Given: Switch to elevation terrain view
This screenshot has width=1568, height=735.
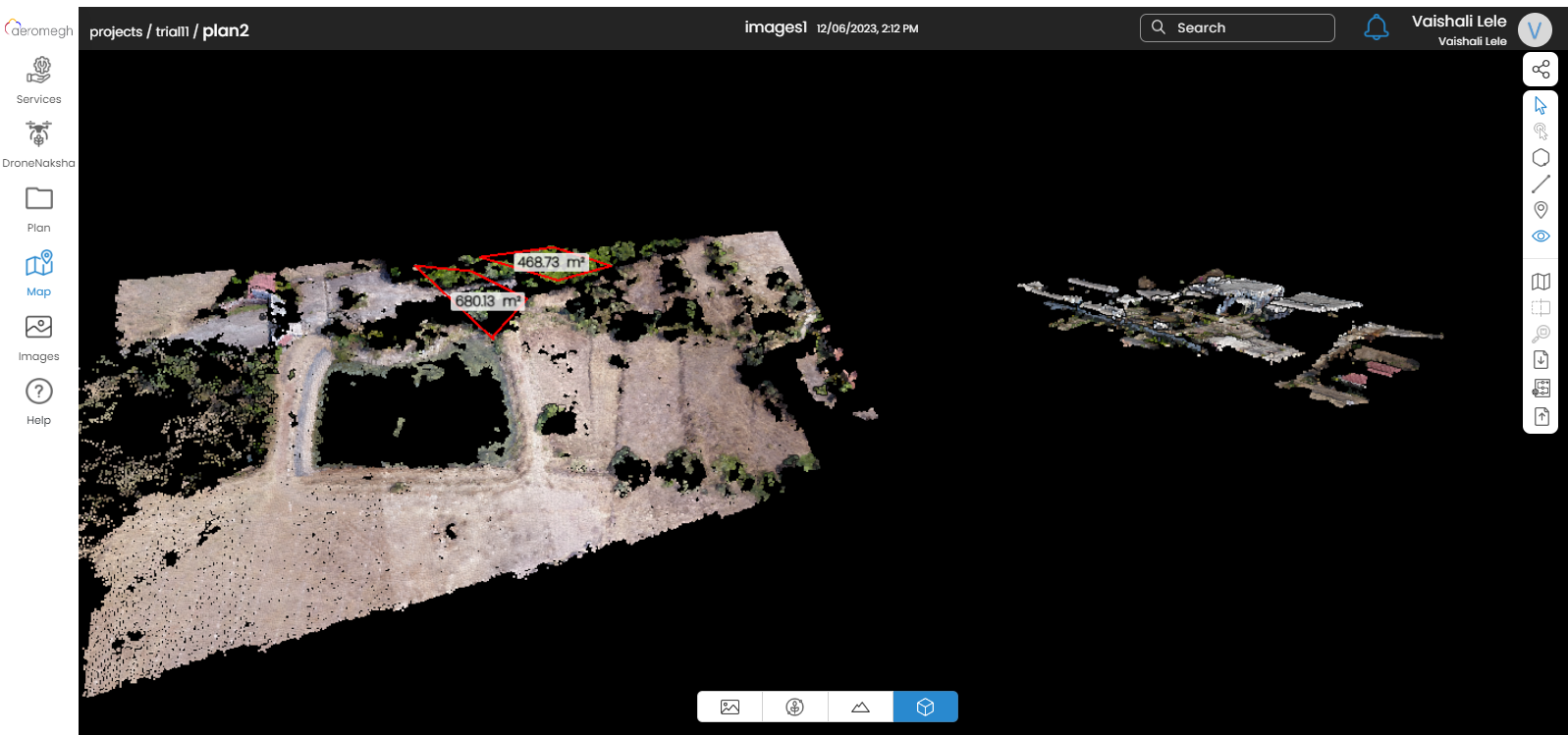Looking at the screenshot, I should coord(860,707).
